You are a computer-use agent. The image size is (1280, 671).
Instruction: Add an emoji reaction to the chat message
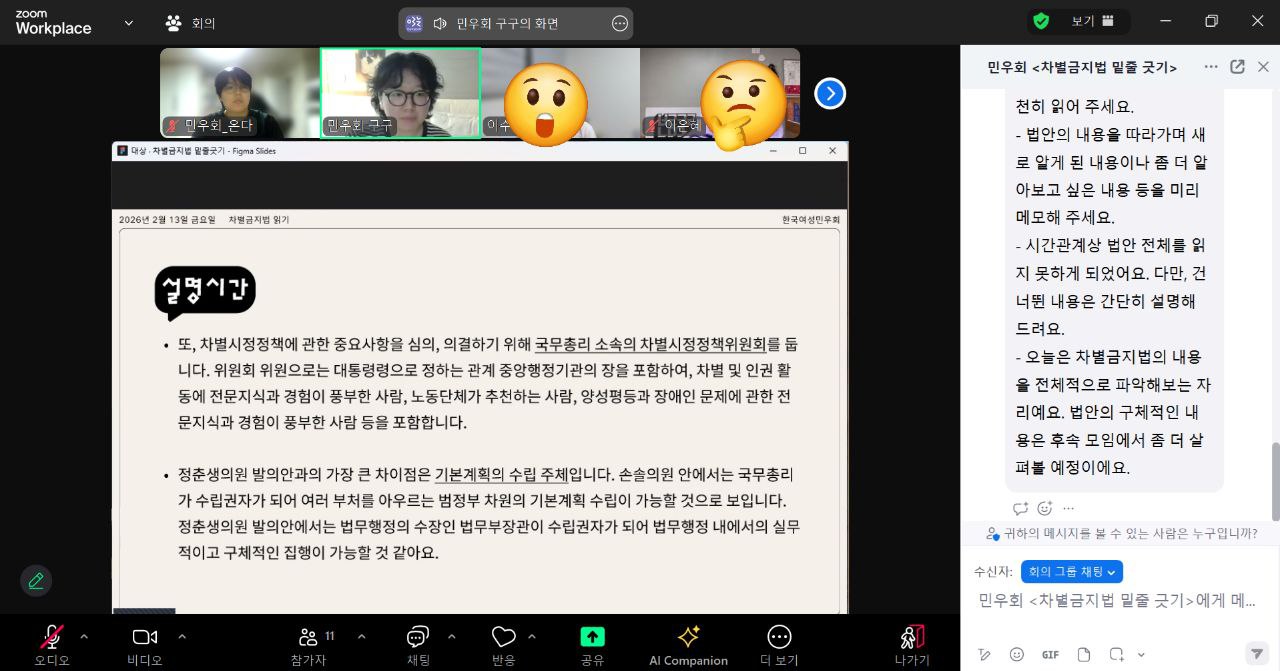(x=1046, y=508)
